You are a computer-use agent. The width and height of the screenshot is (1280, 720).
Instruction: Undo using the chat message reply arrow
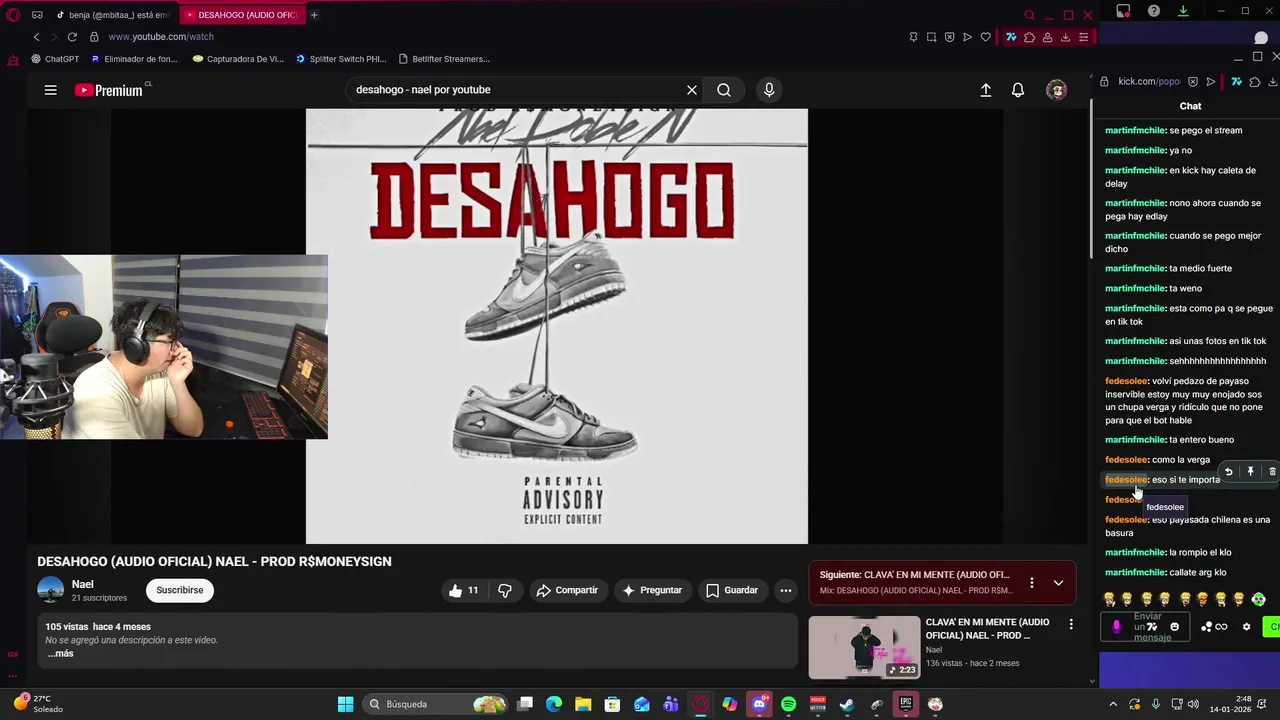coord(1228,472)
